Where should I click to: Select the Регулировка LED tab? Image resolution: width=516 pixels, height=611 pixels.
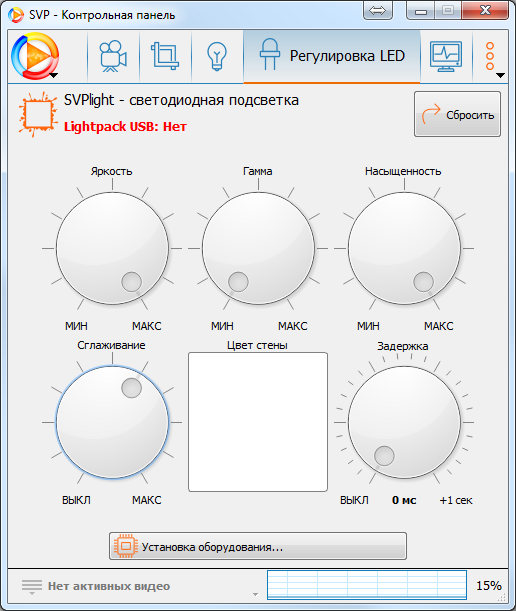tap(332, 56)
